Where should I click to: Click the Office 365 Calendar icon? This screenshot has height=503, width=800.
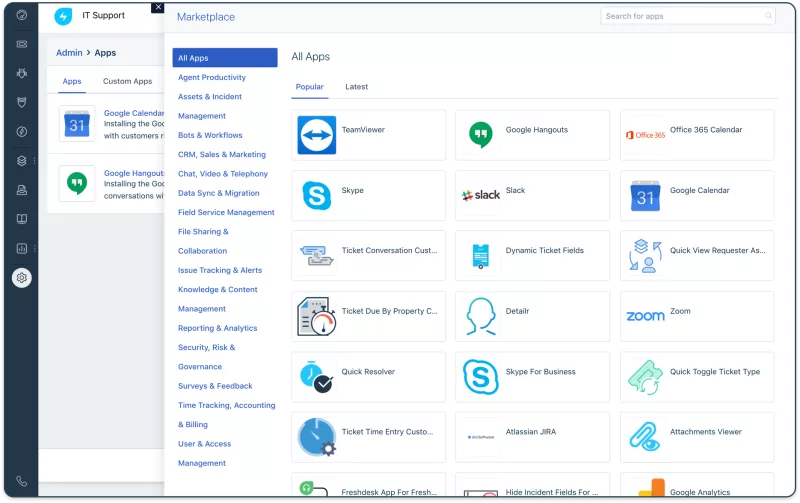[x=645, y=135]
